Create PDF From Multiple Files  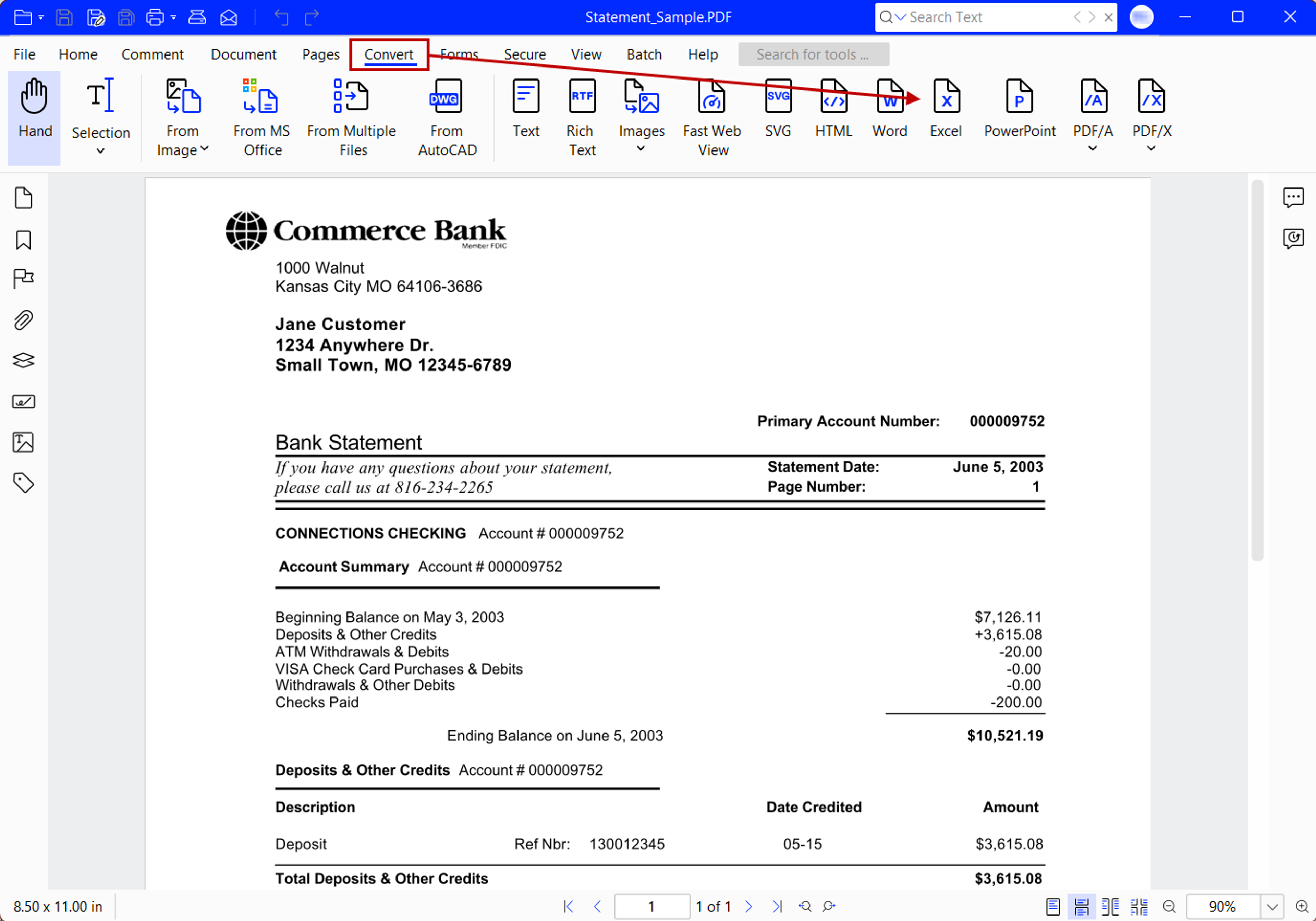pos(351,118)
